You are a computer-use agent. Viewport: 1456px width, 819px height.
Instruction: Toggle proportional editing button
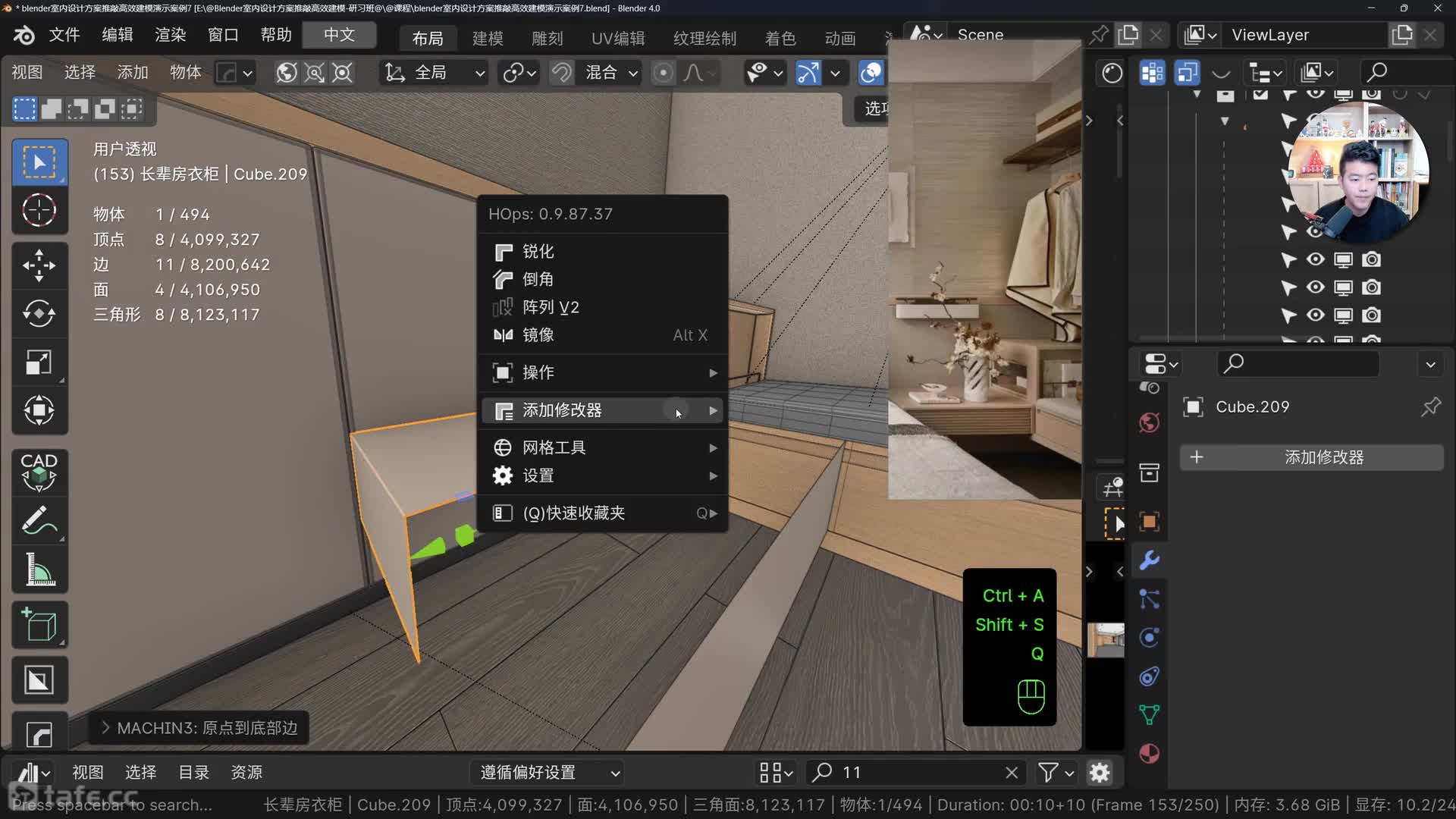(663, 73)
